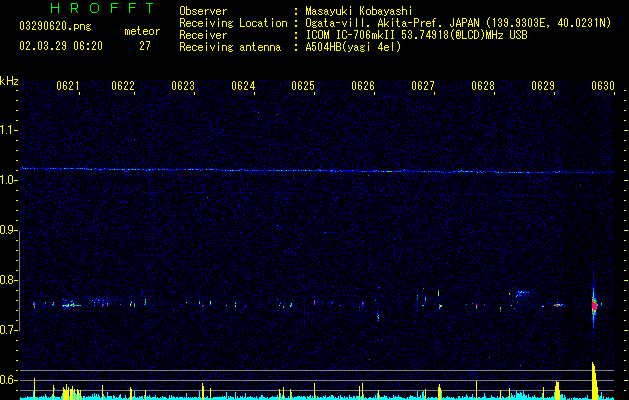Click the 0629 time marker
Screen dimensions: 629x400
pos(543,86)
